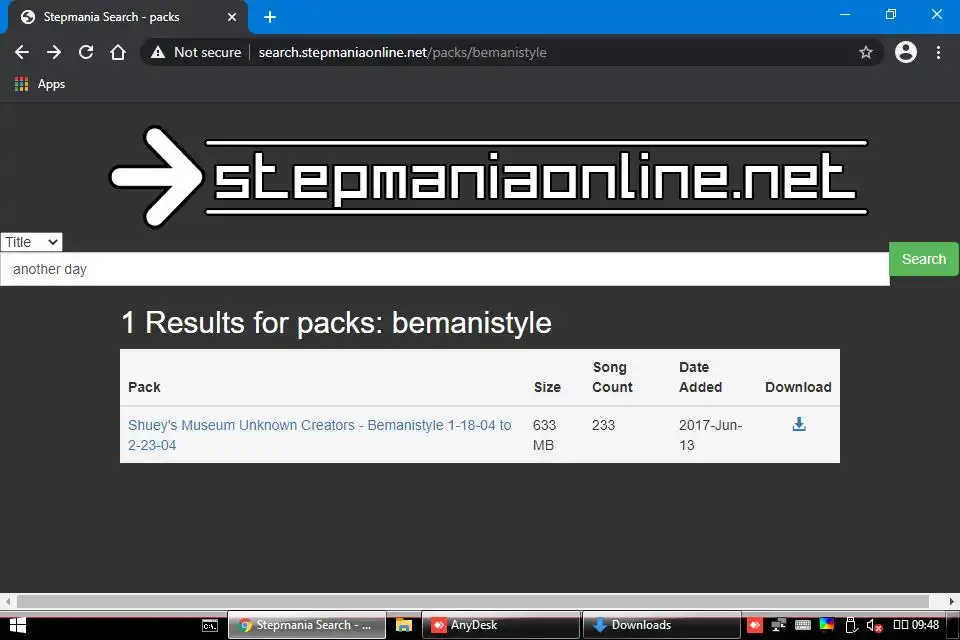Open the network tray icon
This screenshot has height=640, width=960.
click(778, 625)
